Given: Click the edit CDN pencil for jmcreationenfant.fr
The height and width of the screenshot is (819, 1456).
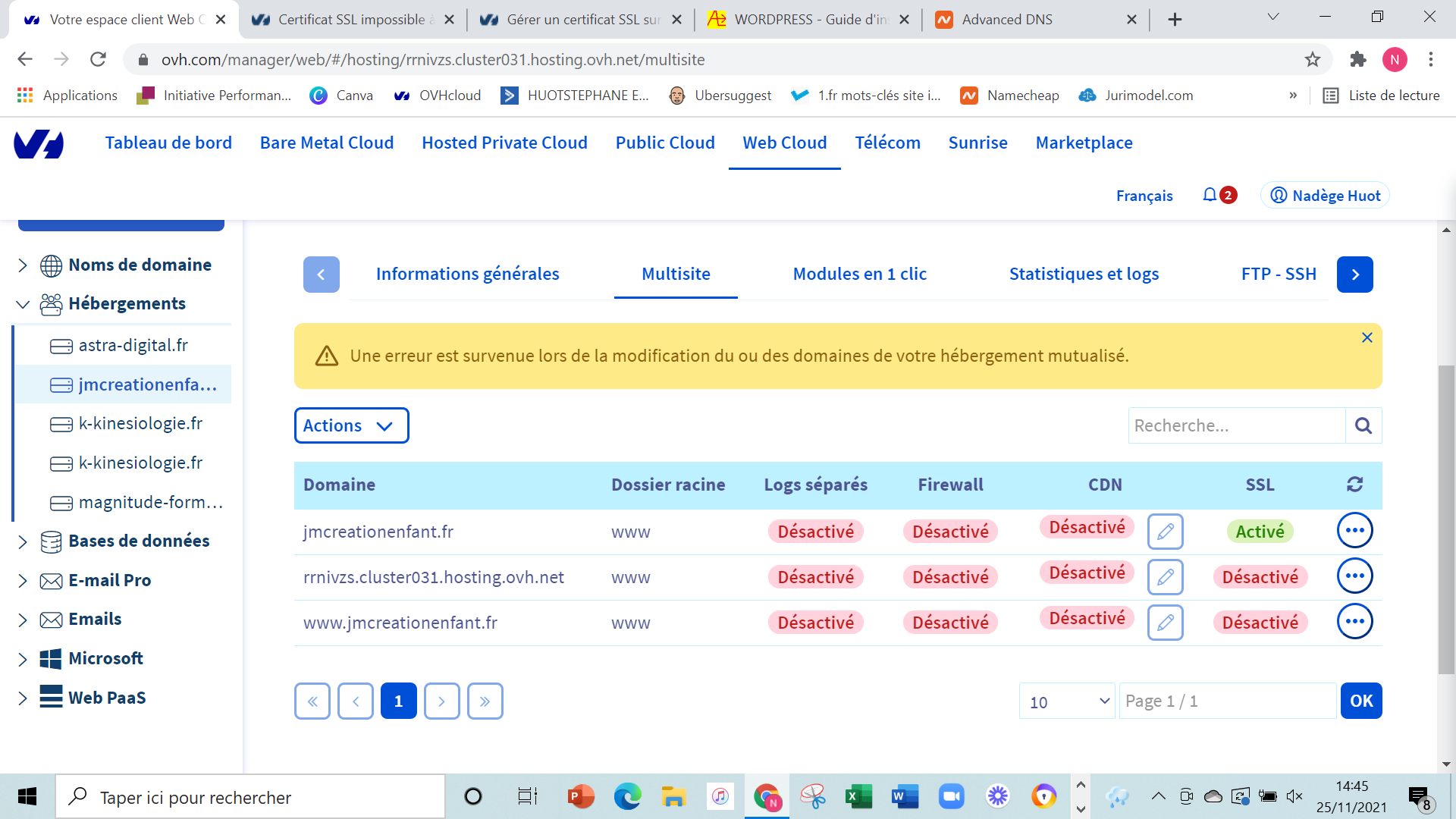Looking at the screenshot, I should [x=1166, y=532].
